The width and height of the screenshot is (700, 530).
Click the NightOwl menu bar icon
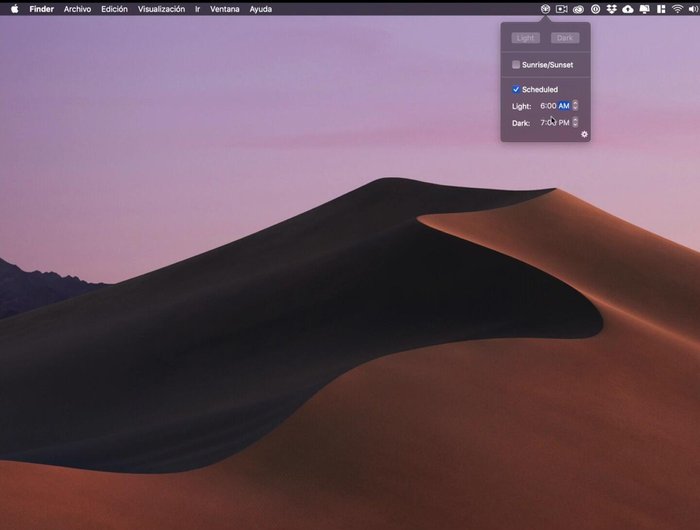point(545,8)
